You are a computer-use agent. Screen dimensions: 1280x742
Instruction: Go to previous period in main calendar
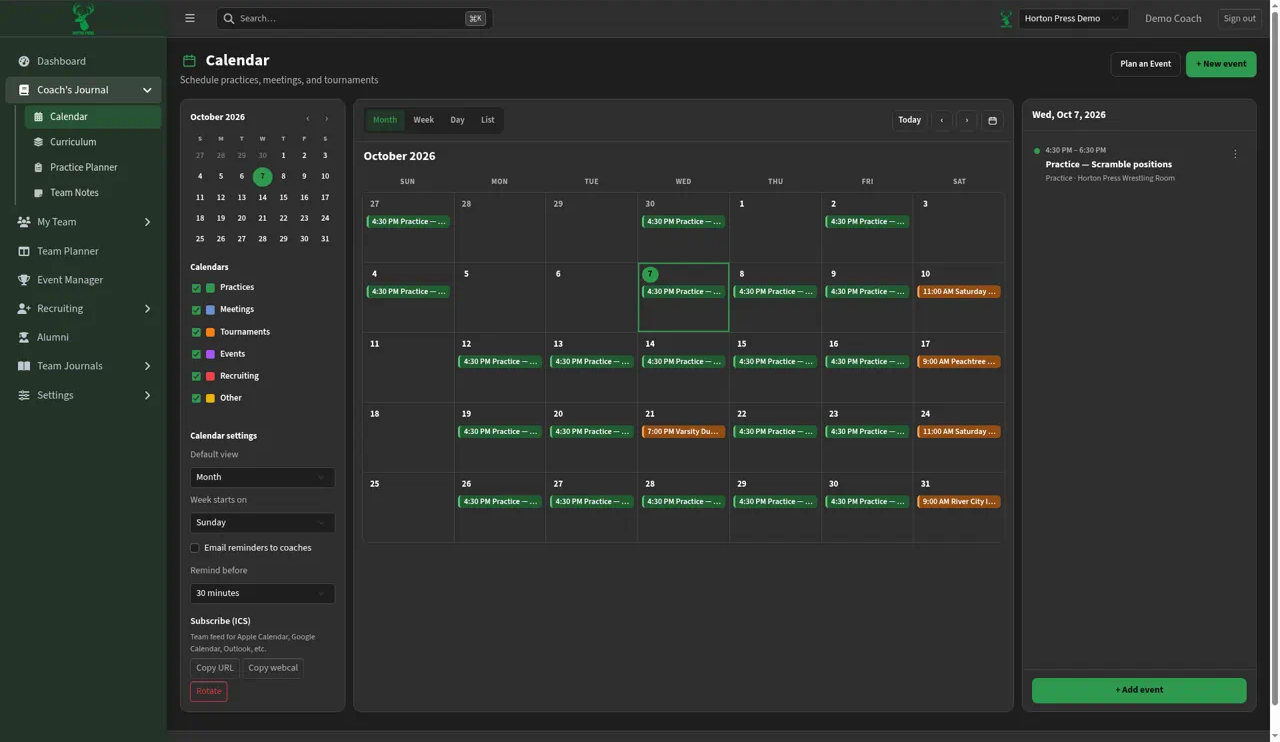coord(942,120)
